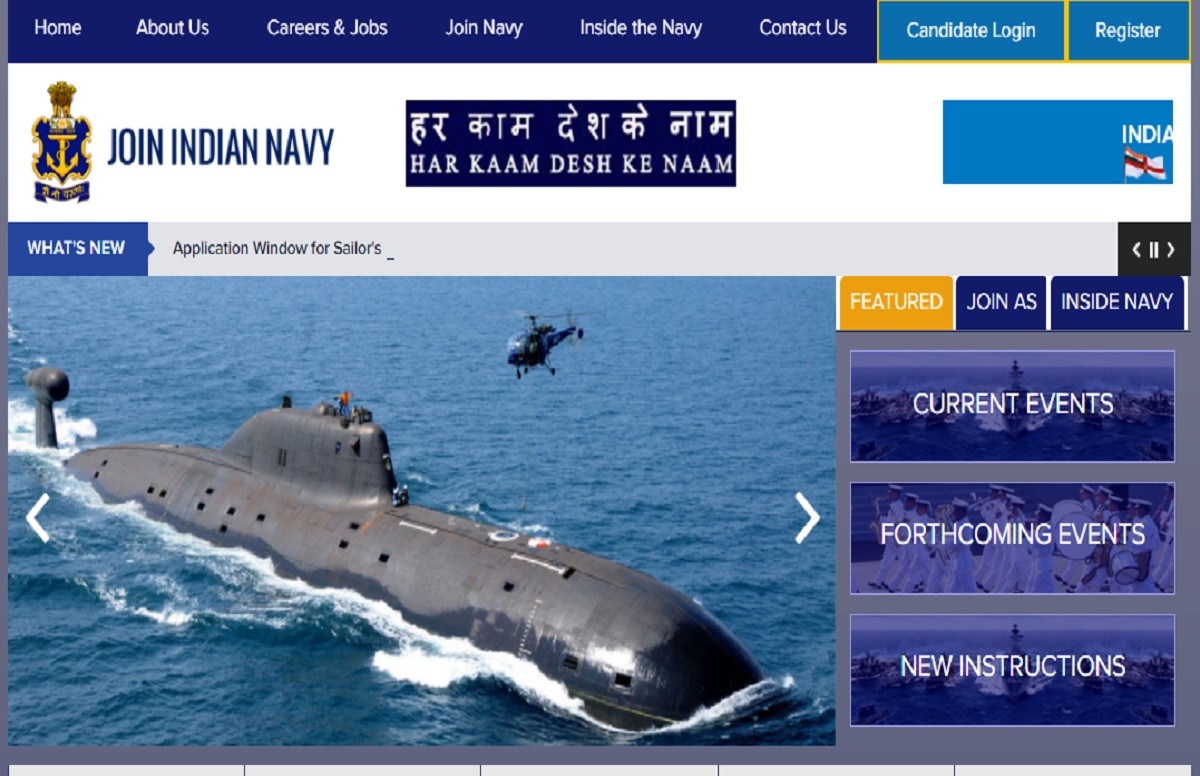Viewport: 1200px width, 776px height.
Task: Advance to next carousel slide arrow
Action: click(806, 518)
